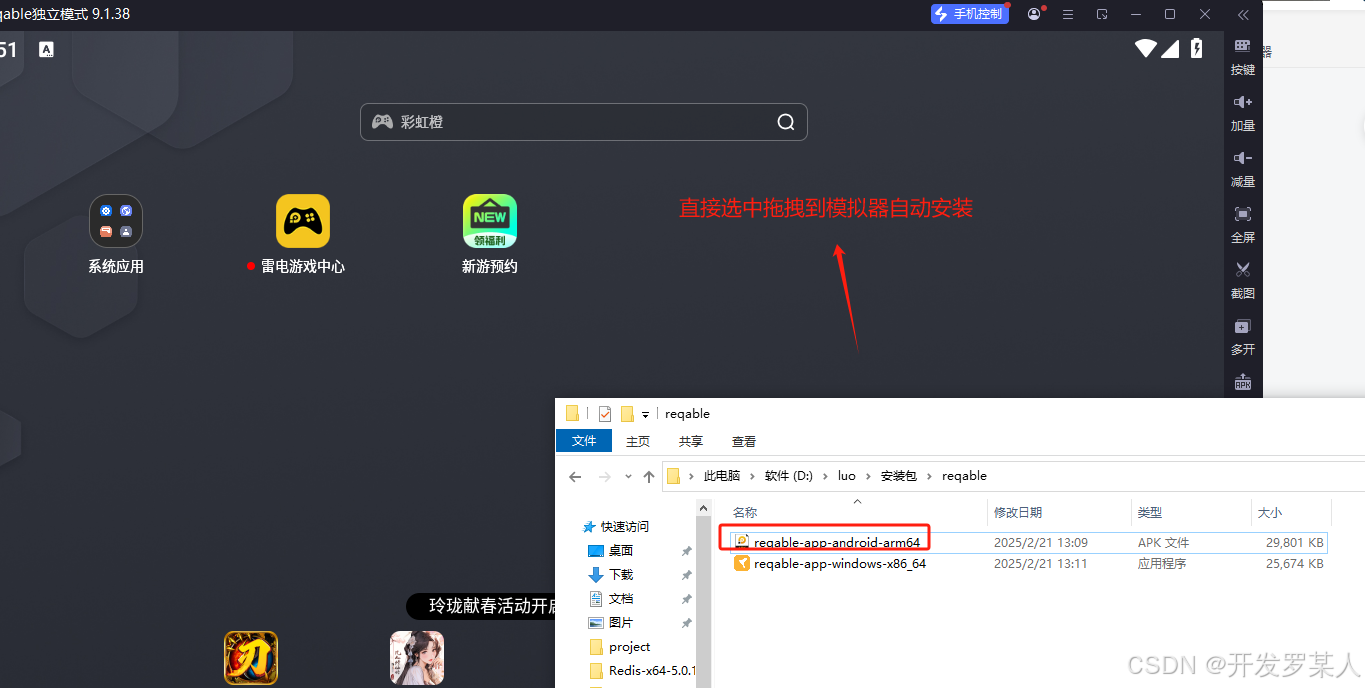Open the recent locations dropdown arrow
The image size is (1365, 688).
(628, 477)
